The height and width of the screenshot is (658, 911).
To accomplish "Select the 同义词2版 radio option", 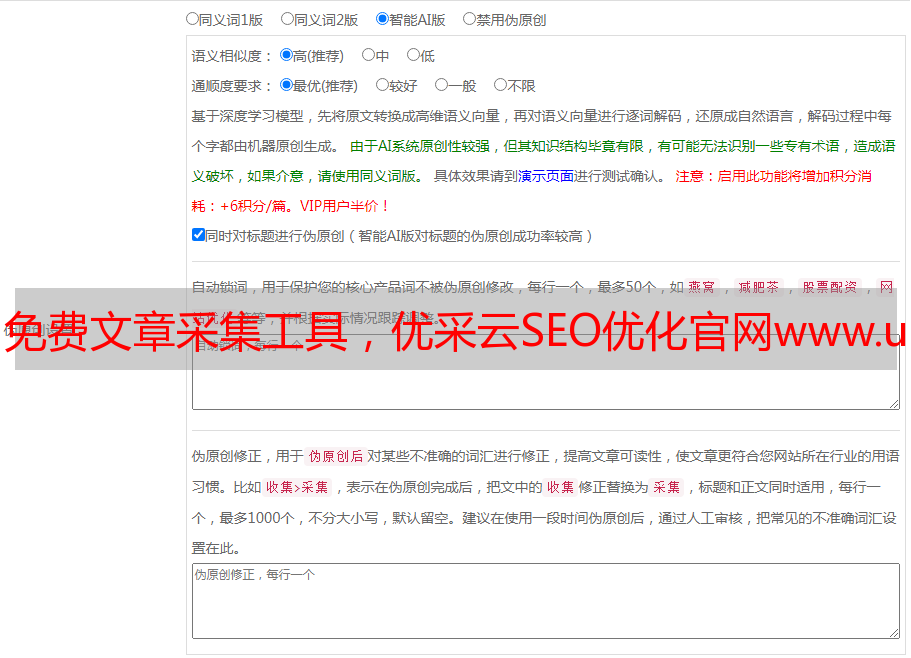I will pyautogui.click(x=287, y=19).
